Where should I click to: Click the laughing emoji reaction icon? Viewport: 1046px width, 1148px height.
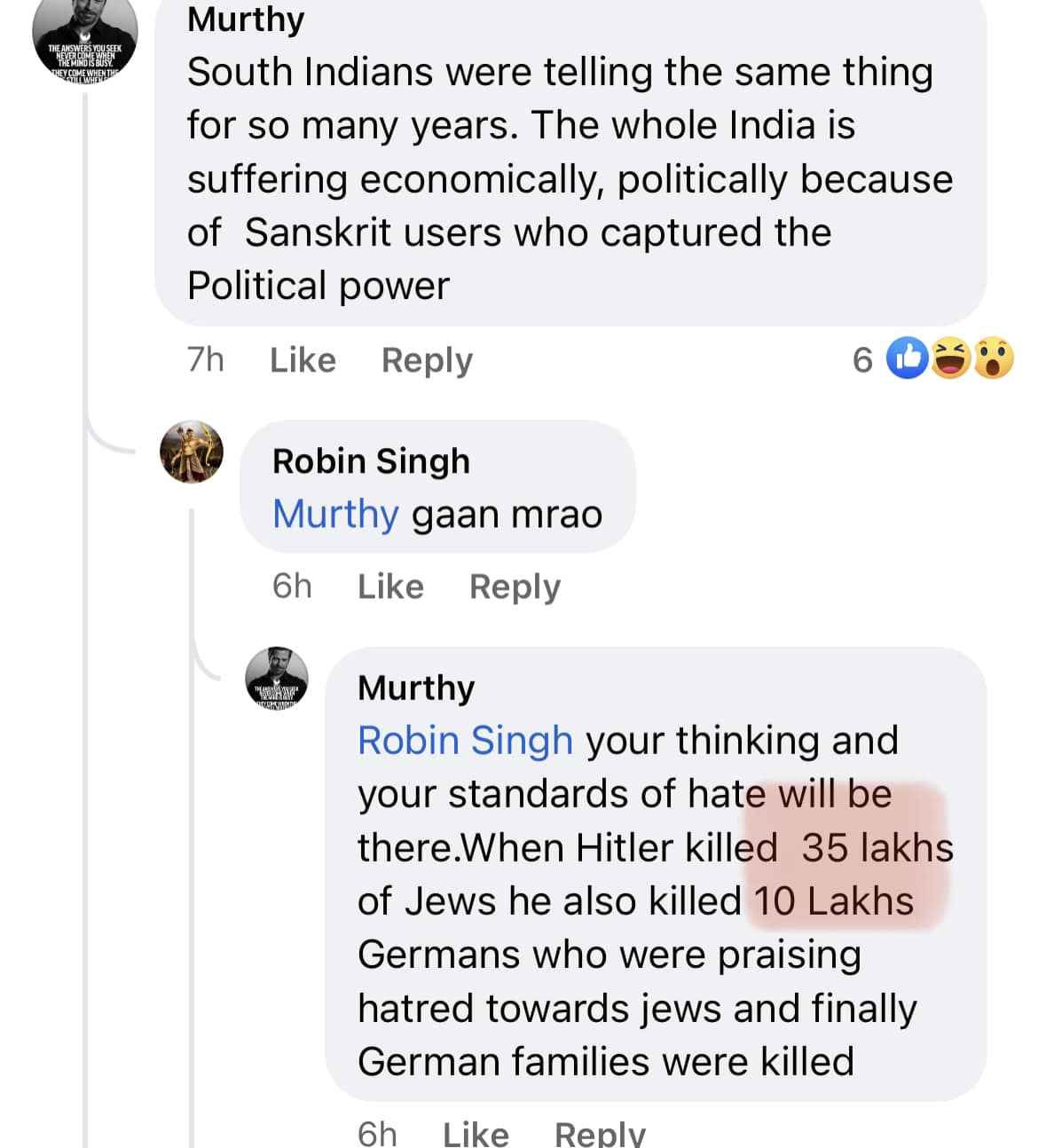[x=950, y=358]
